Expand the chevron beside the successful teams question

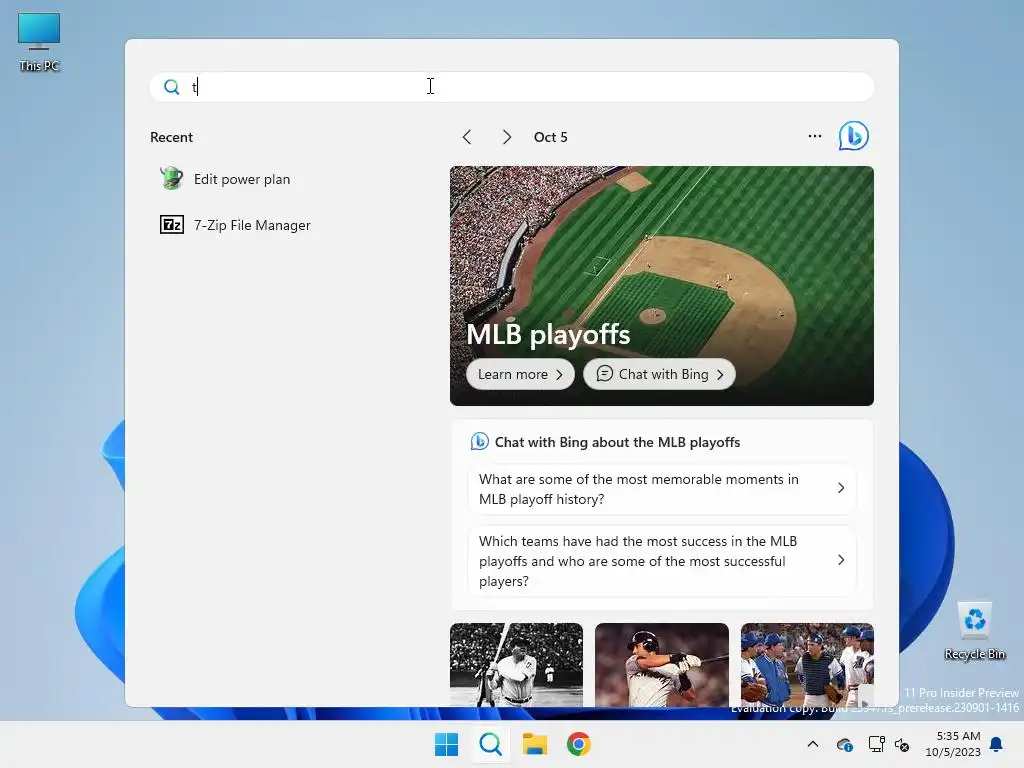841,560
